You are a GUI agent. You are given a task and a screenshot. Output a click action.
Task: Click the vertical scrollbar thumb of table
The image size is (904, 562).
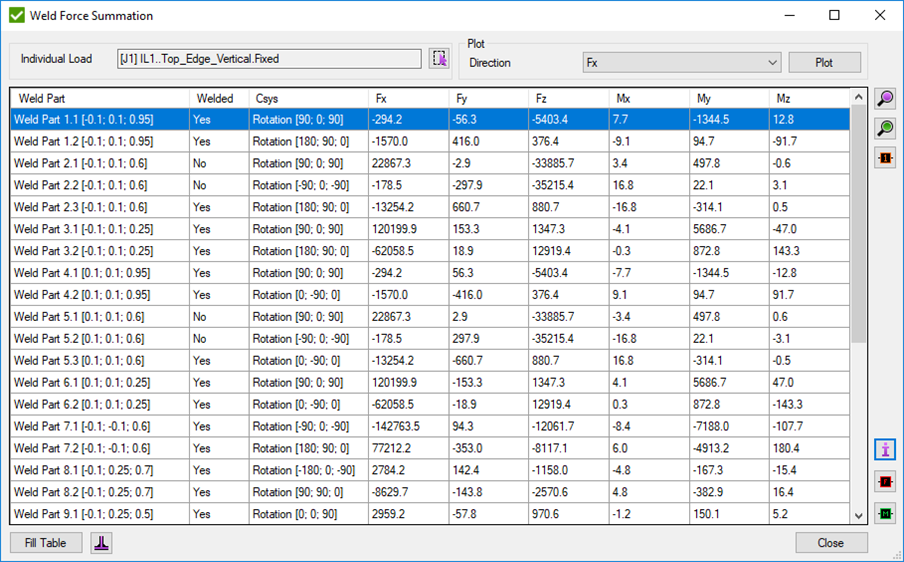858,224
